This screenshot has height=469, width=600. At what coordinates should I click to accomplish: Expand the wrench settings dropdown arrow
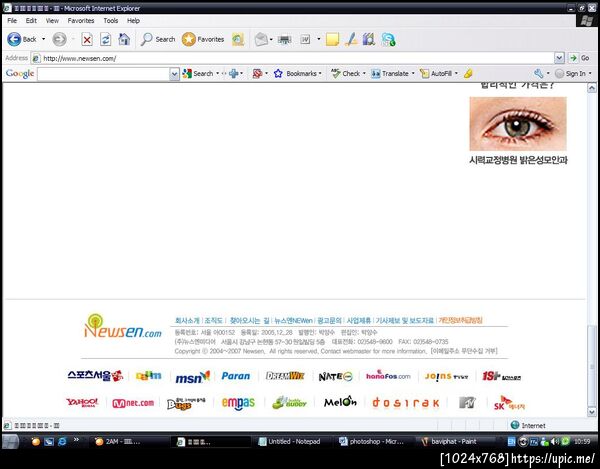pyautogui.click(x=548, y=73)
